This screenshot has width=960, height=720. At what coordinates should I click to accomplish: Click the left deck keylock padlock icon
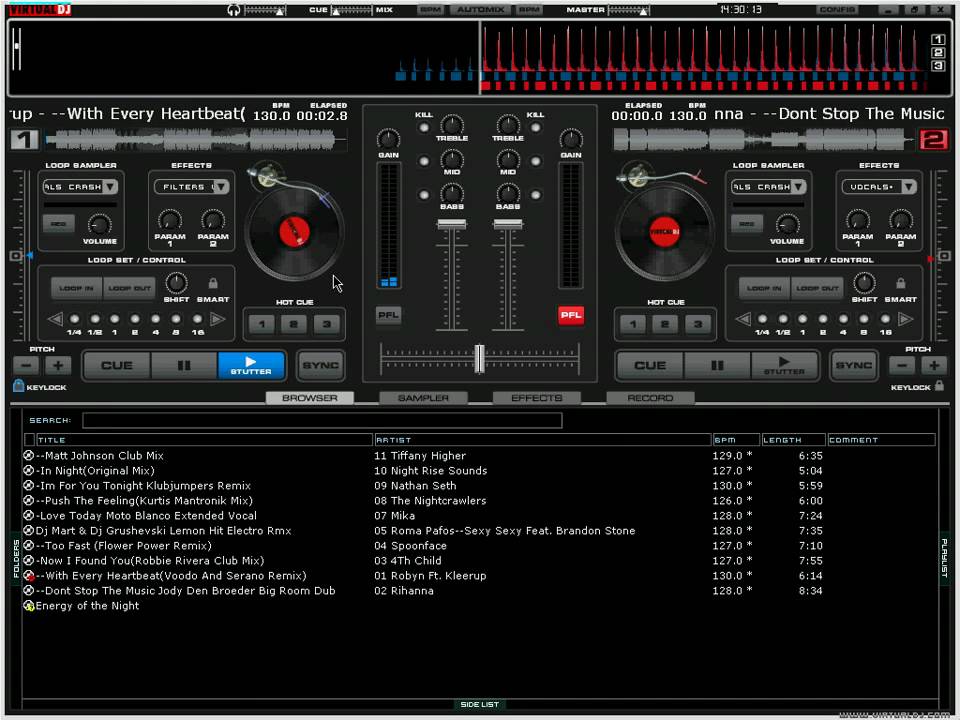click(x=18, y=386)
